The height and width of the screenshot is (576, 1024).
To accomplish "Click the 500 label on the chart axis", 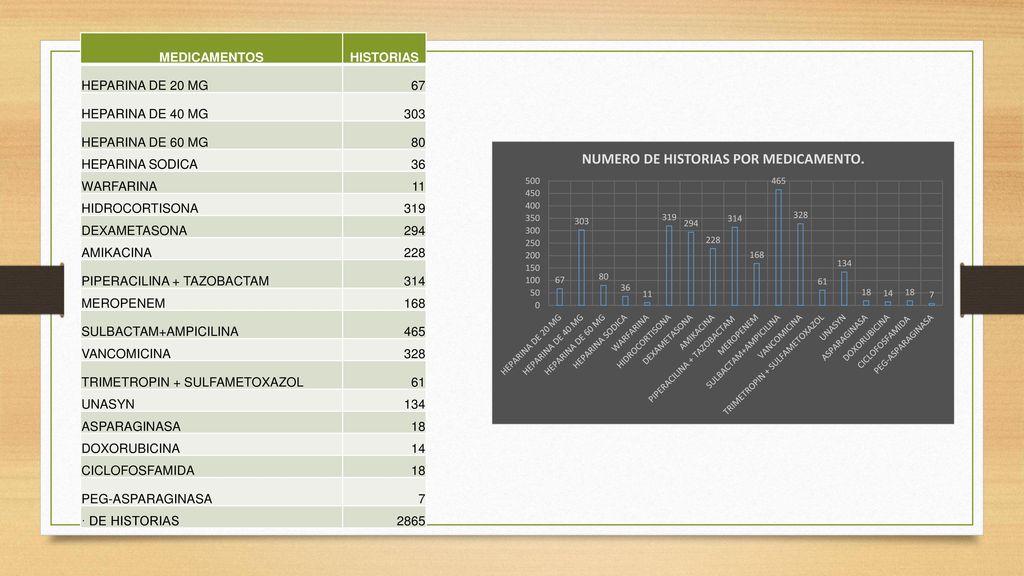I will pyautogui.click(x=532, y=181).
